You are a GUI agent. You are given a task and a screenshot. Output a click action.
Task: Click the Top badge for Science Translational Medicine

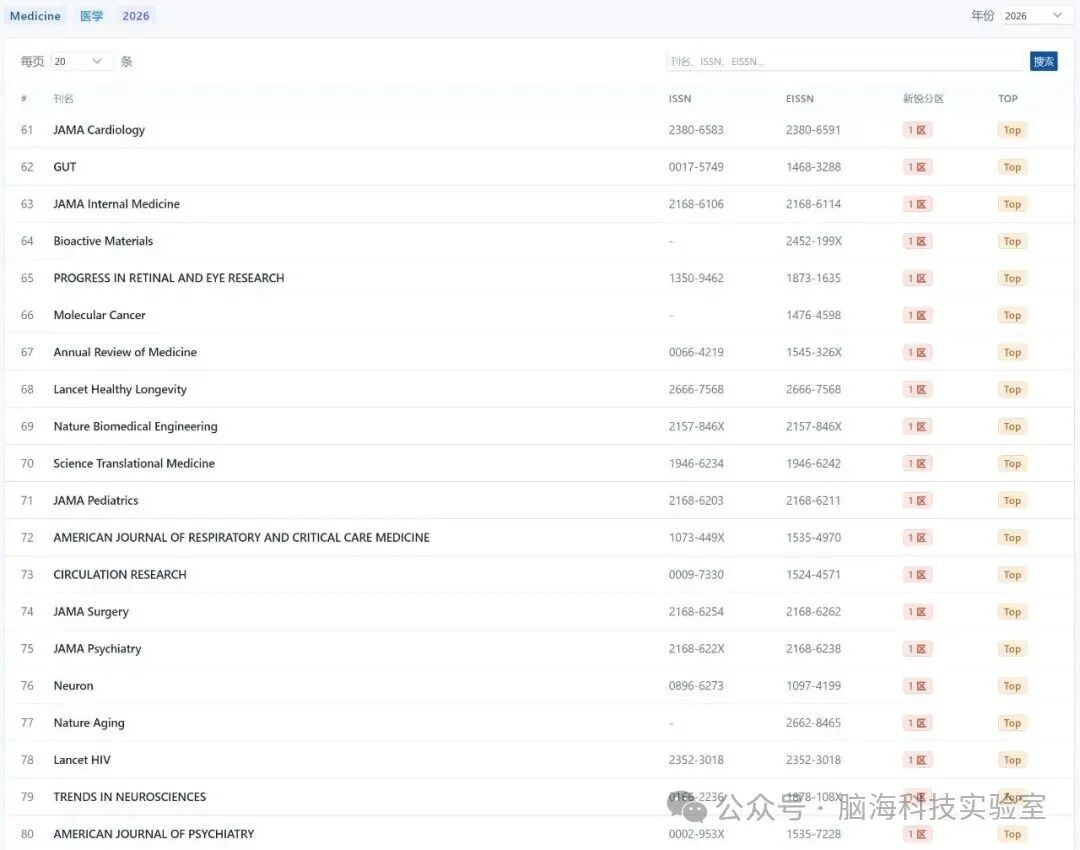tap(1012, 464)
